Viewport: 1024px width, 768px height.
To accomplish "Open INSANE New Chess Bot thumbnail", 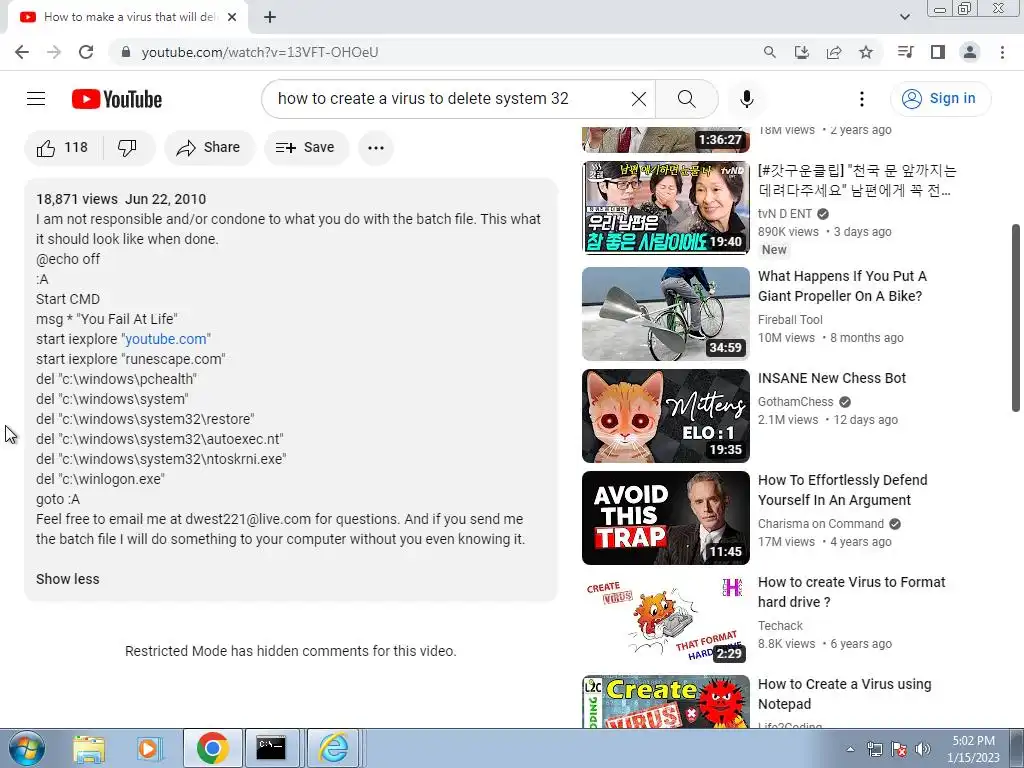I will pyautogui.click(x=665, y=416).
